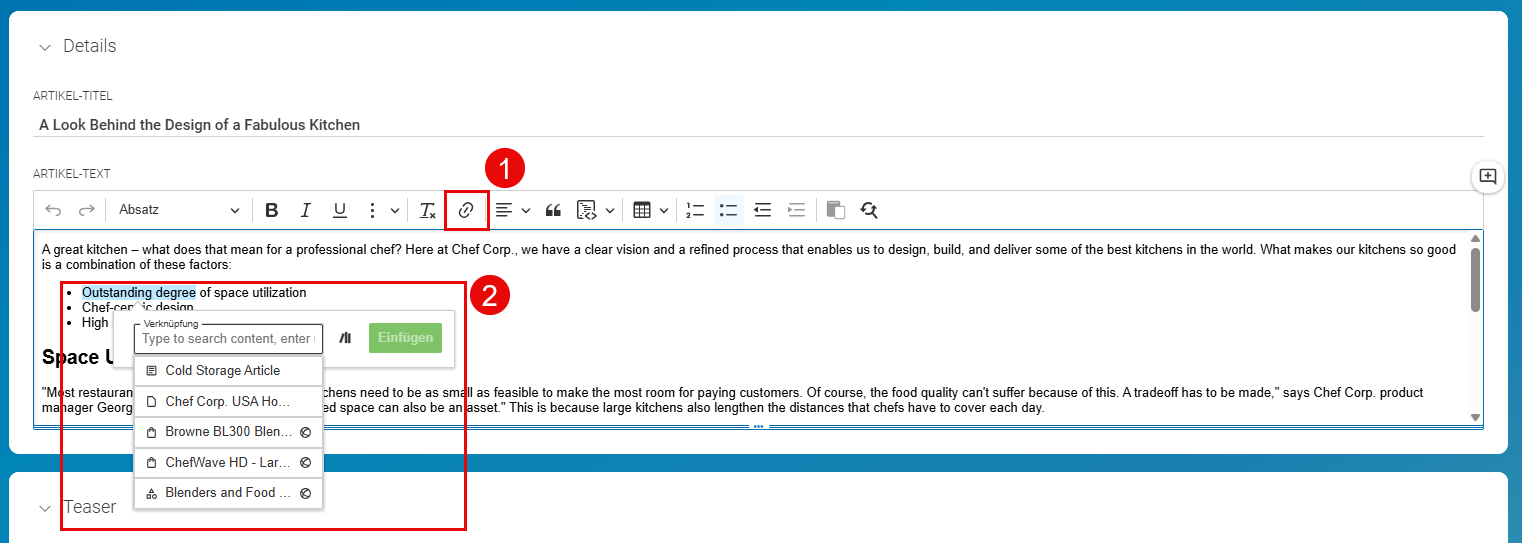1522x543 pixels.
Task: Click the Bold formatting icon
Action: pyautogui.click(x=272, y=210)
